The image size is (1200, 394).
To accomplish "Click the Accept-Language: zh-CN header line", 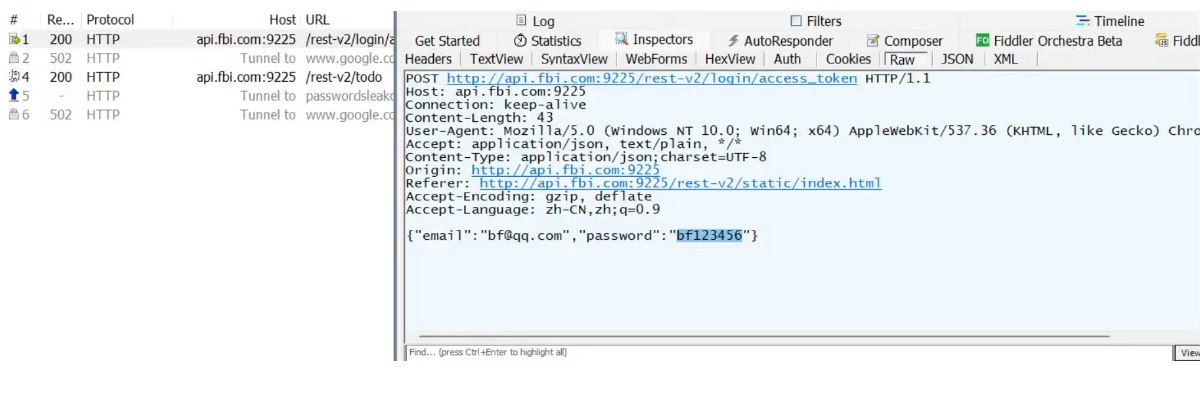I will click(533, 209).
